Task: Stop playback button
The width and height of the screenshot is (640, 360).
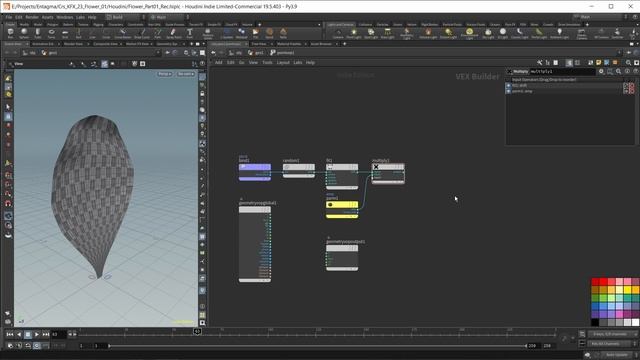Action: pyautogui.click(x=28, y=335)
